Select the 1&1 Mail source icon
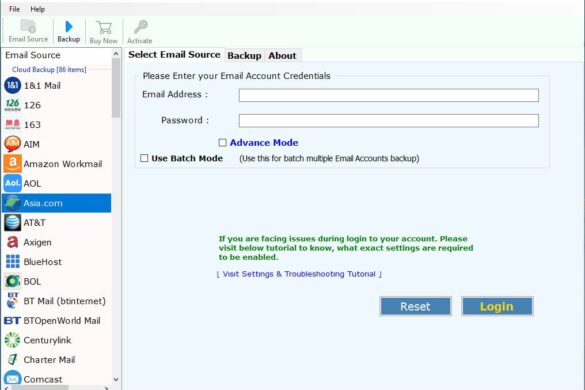 click(x=12, y=85)
